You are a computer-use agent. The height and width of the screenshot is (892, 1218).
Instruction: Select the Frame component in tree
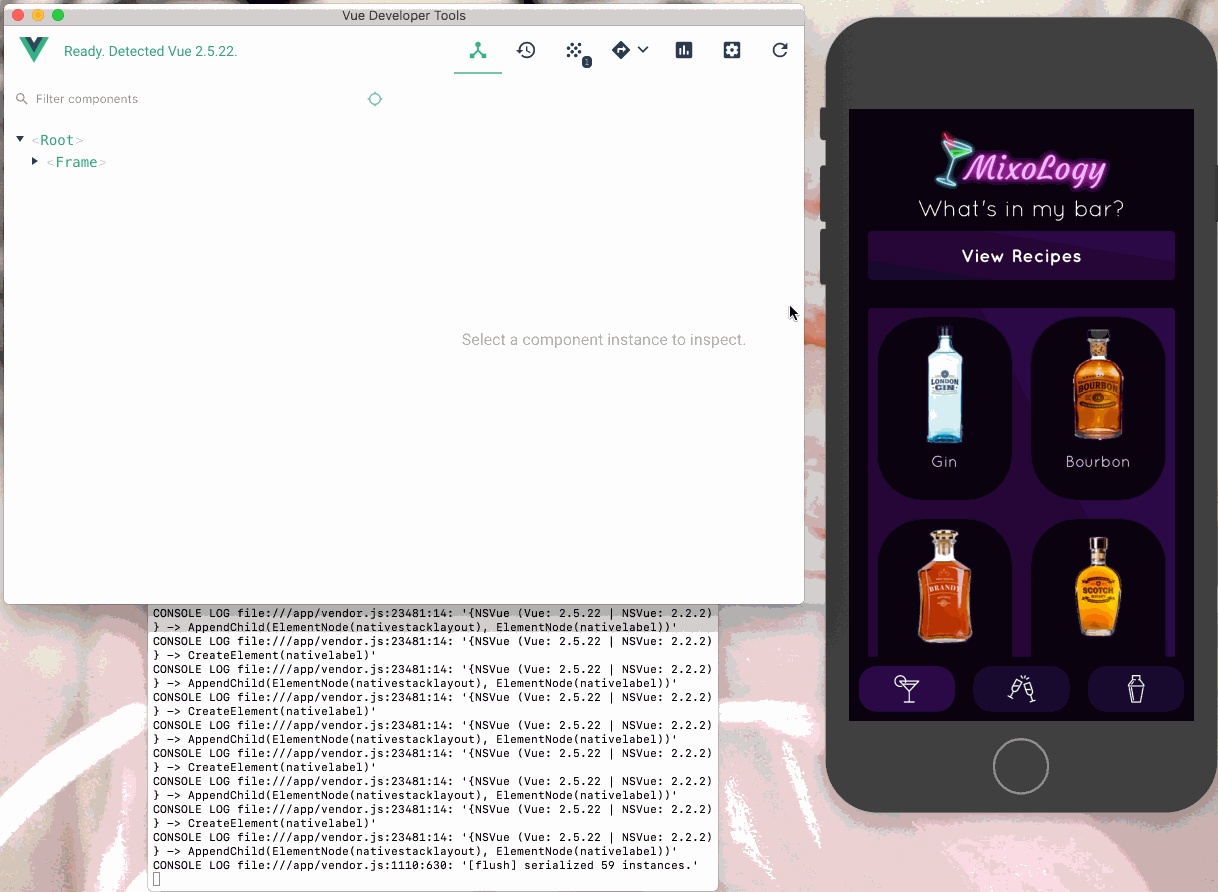[76, 162]
